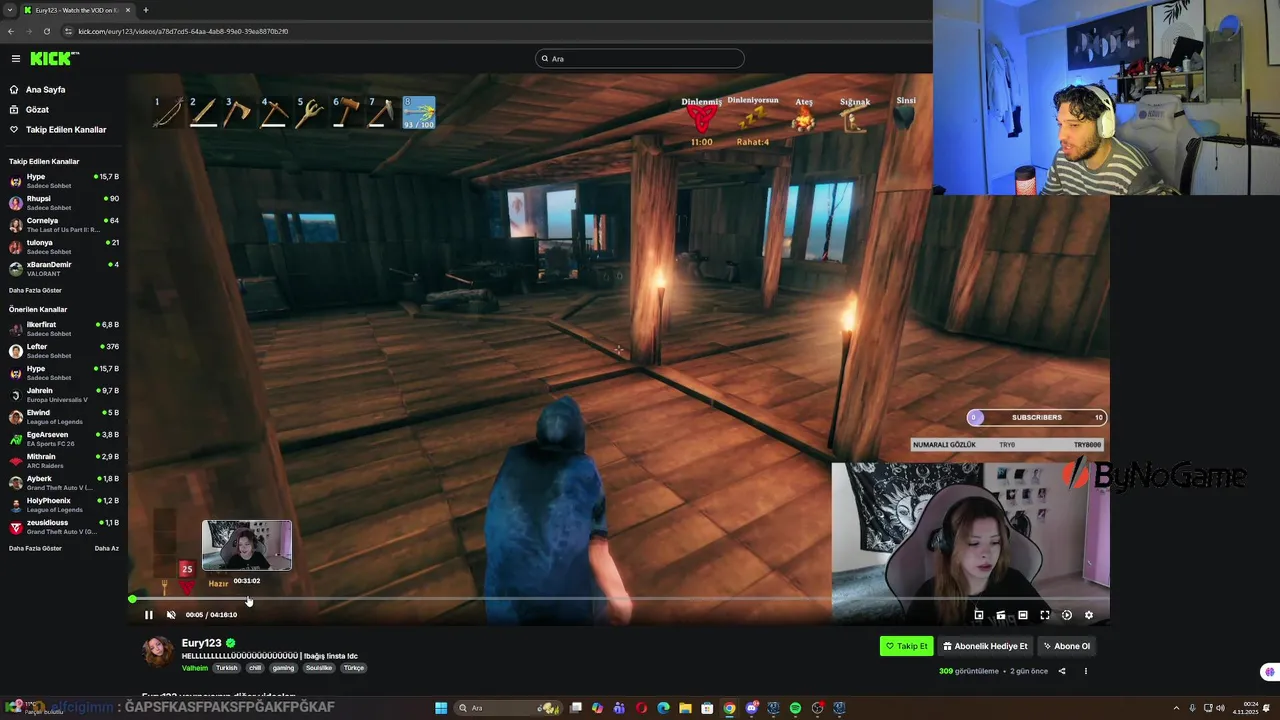Open Eury123 profile avatar

tap(158, 652)
